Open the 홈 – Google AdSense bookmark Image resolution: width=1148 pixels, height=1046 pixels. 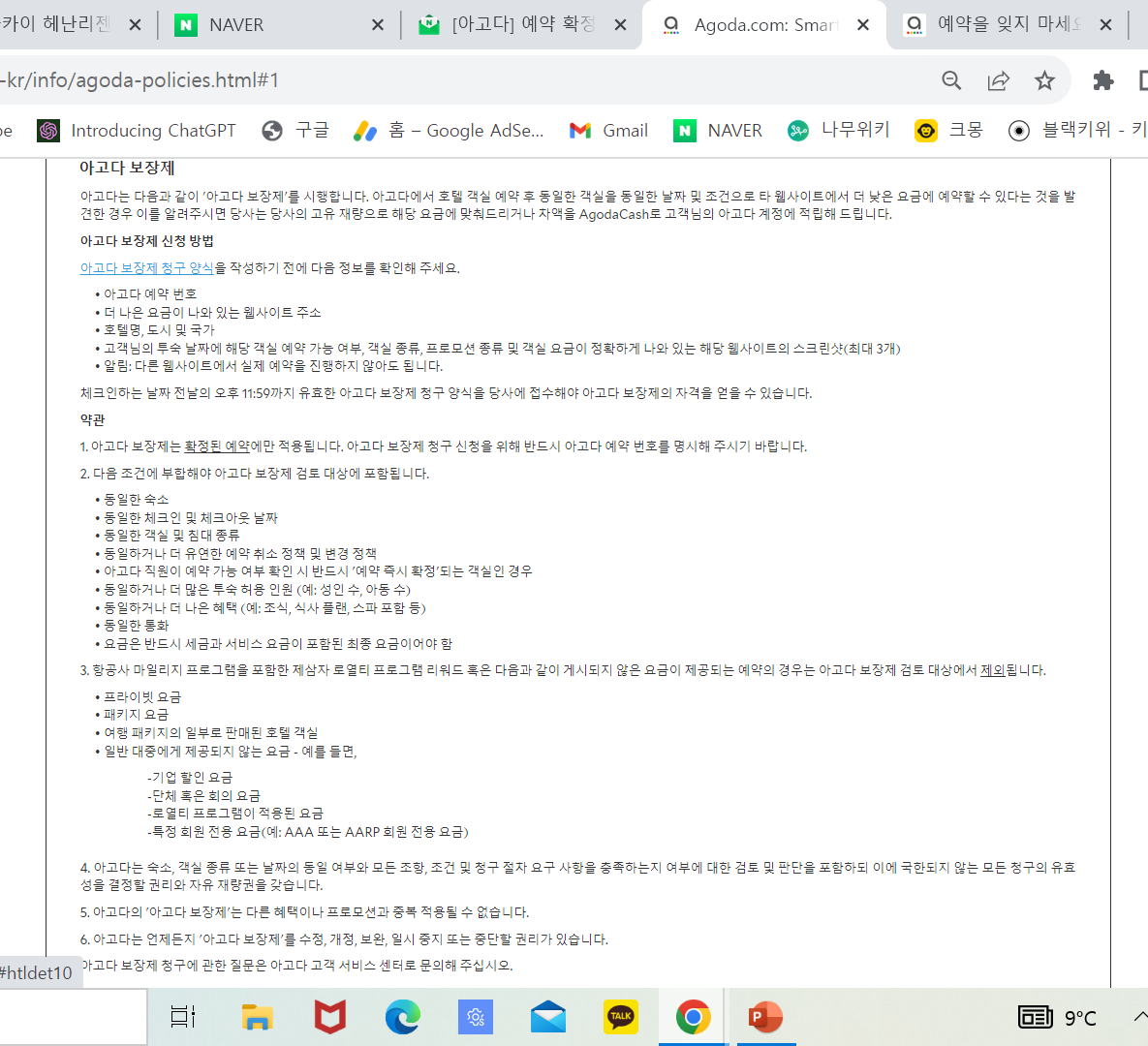[x=449, y=131]
